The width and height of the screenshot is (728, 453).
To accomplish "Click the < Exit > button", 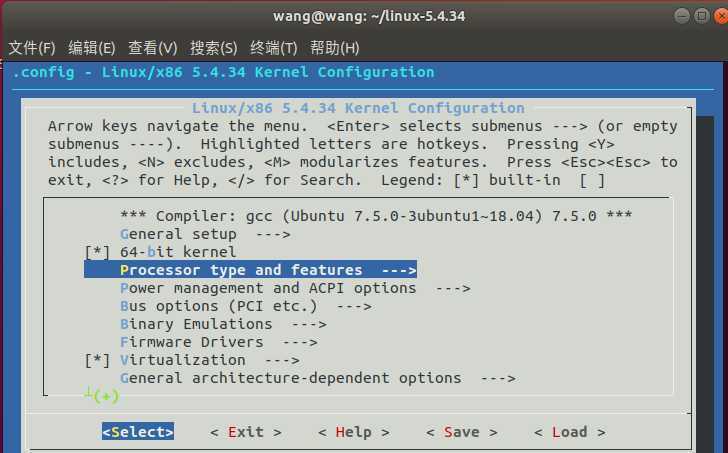I will click(246, 432).
